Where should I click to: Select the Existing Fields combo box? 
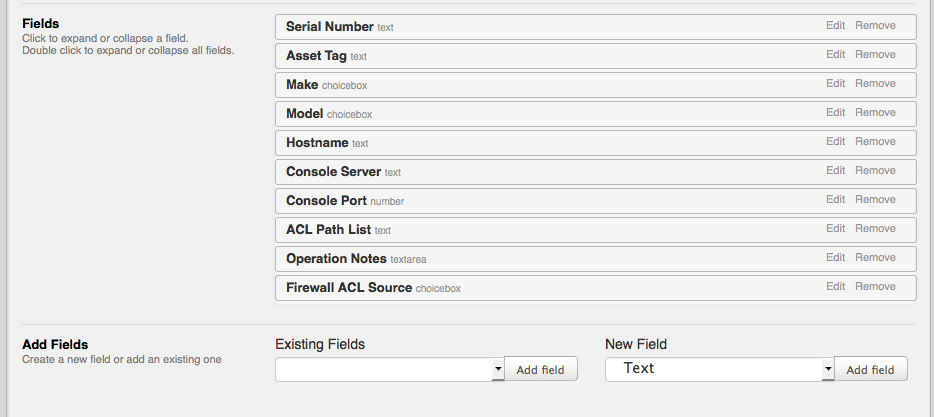pyautogui.click(x=390, y=369)
